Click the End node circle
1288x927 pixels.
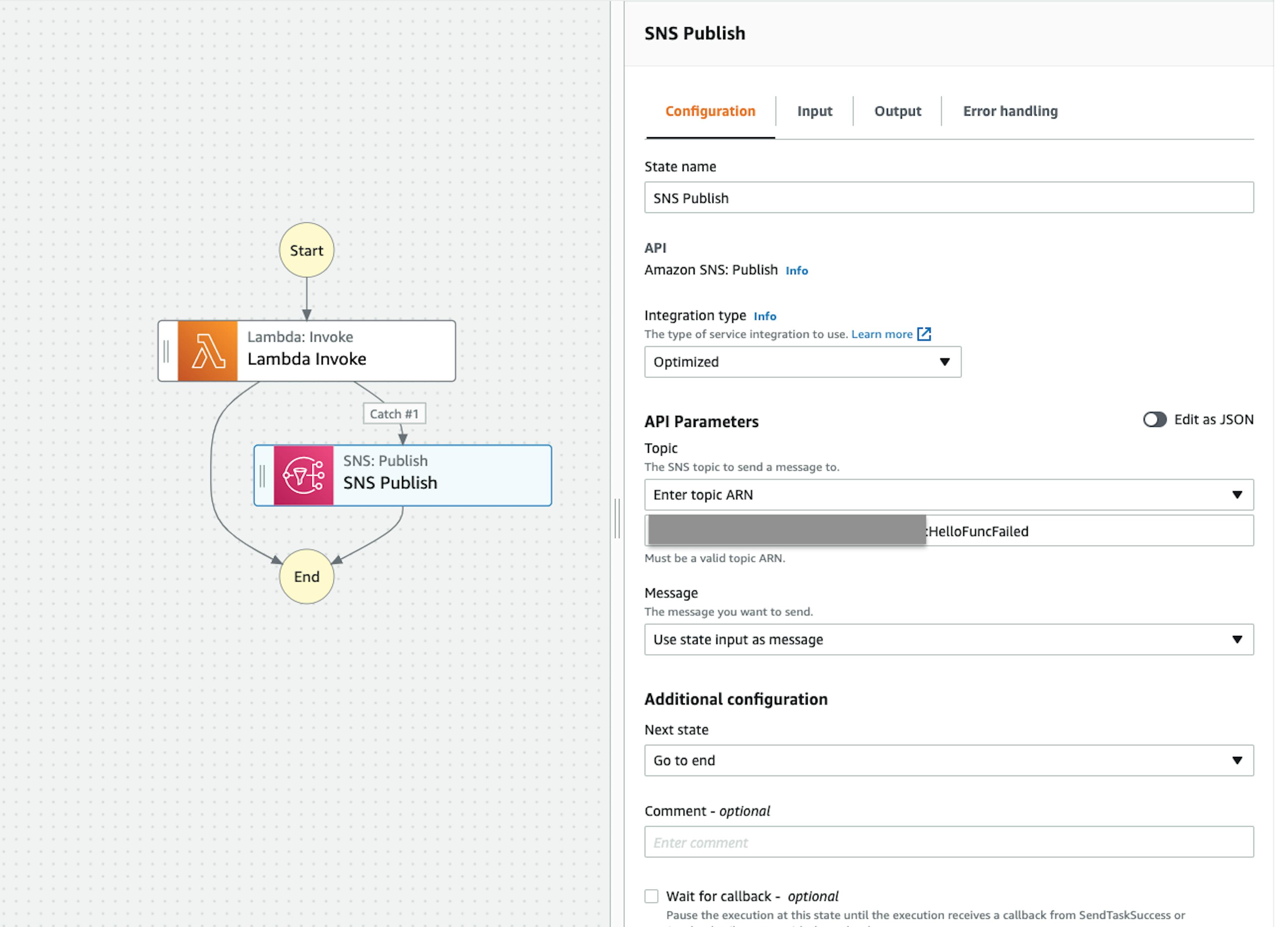click(307, 576)
